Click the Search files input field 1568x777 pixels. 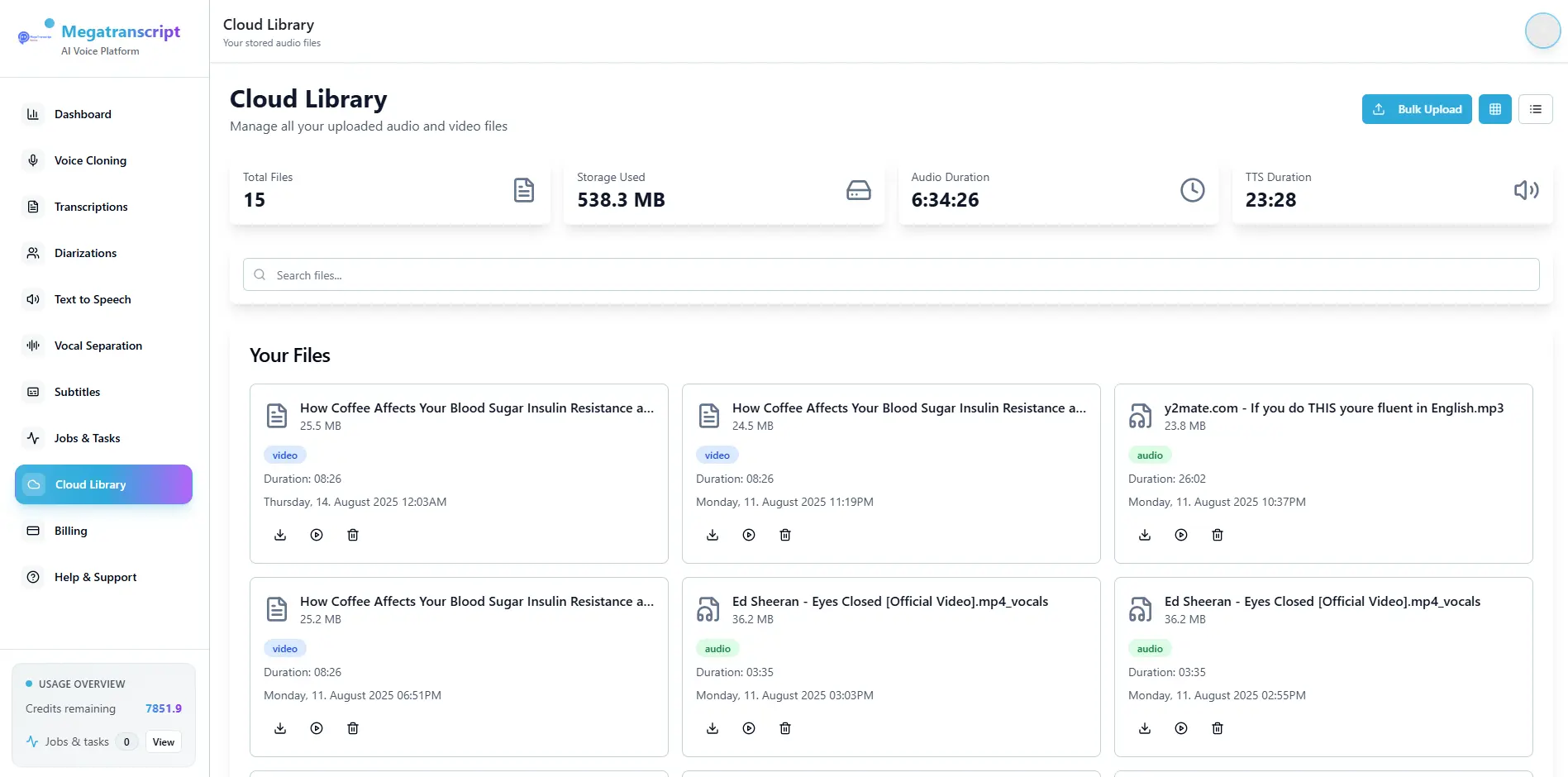point(891,274)
